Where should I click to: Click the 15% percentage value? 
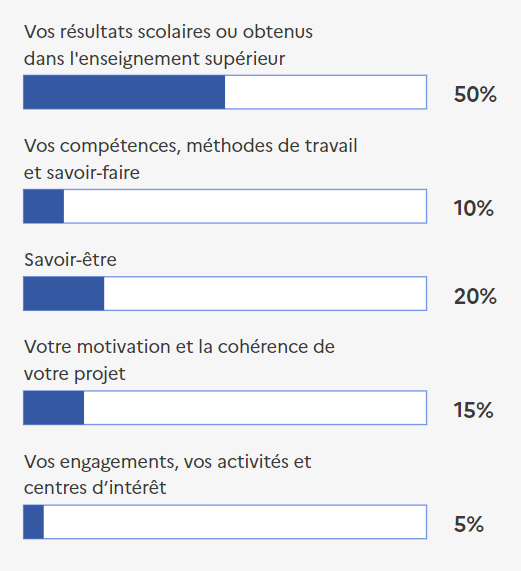click(474, 410)
